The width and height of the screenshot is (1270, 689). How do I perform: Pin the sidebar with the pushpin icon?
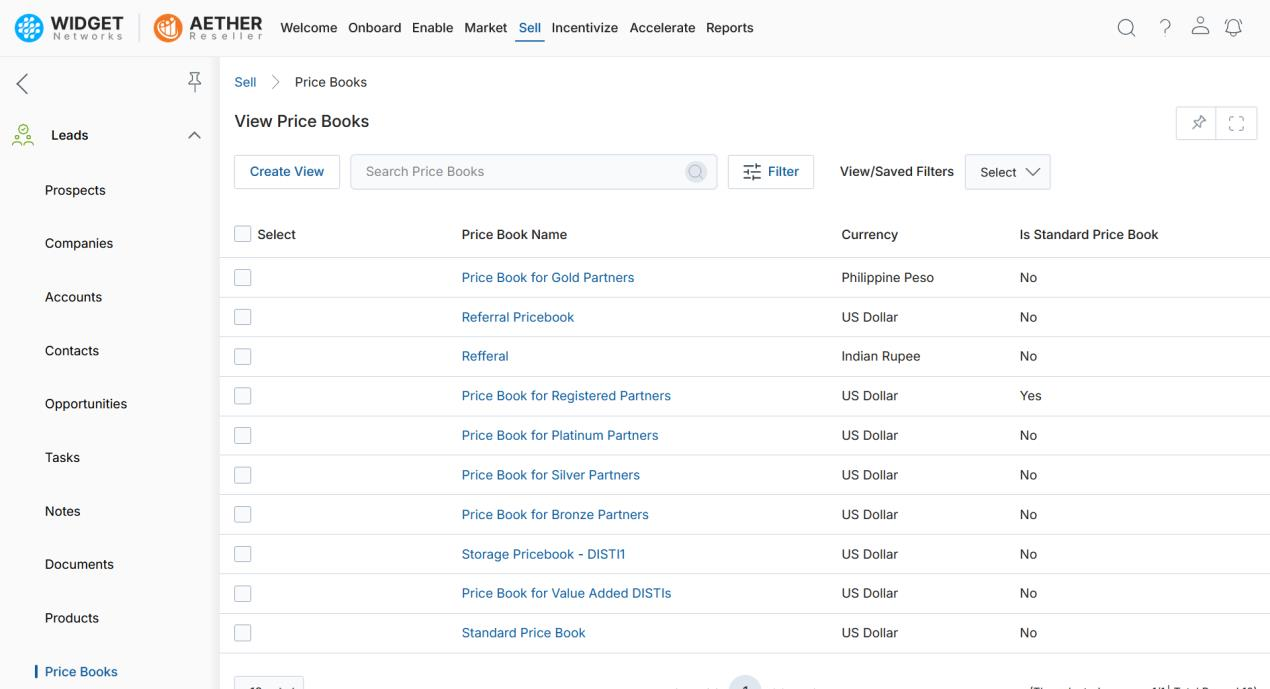click(195, 83)
